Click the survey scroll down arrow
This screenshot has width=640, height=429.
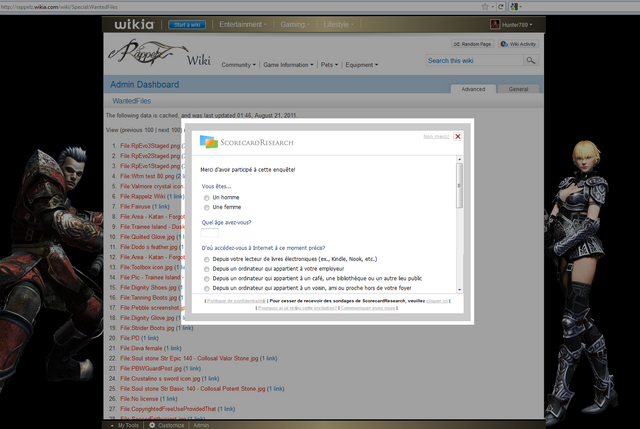click(x=460, y=289)
